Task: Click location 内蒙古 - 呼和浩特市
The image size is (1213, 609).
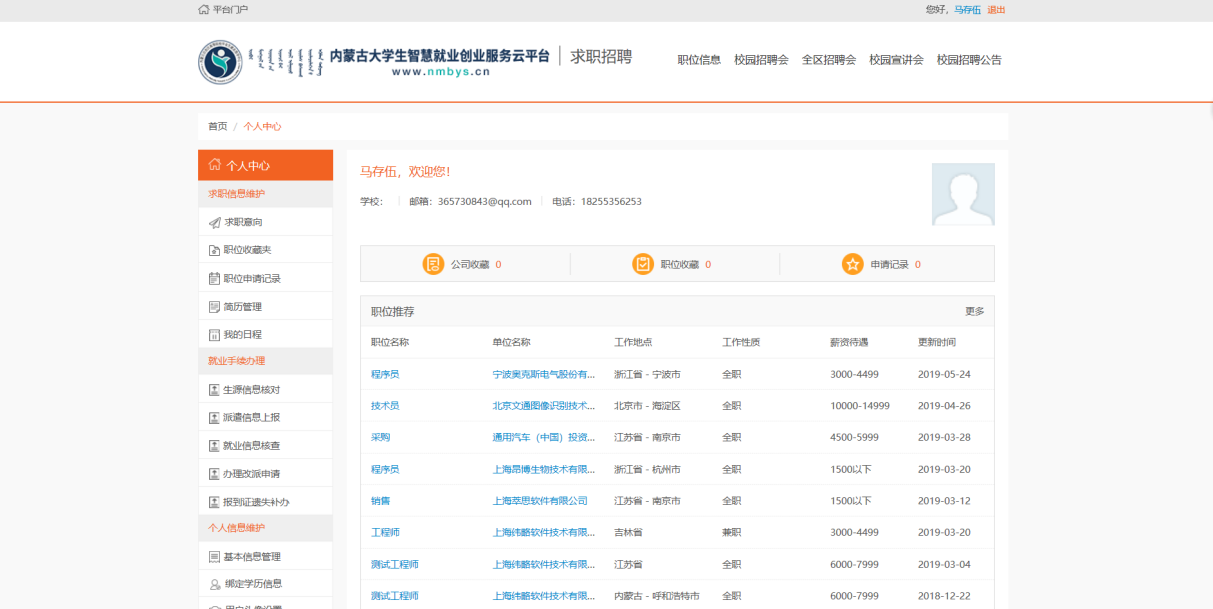Action: tap(657, 596)
